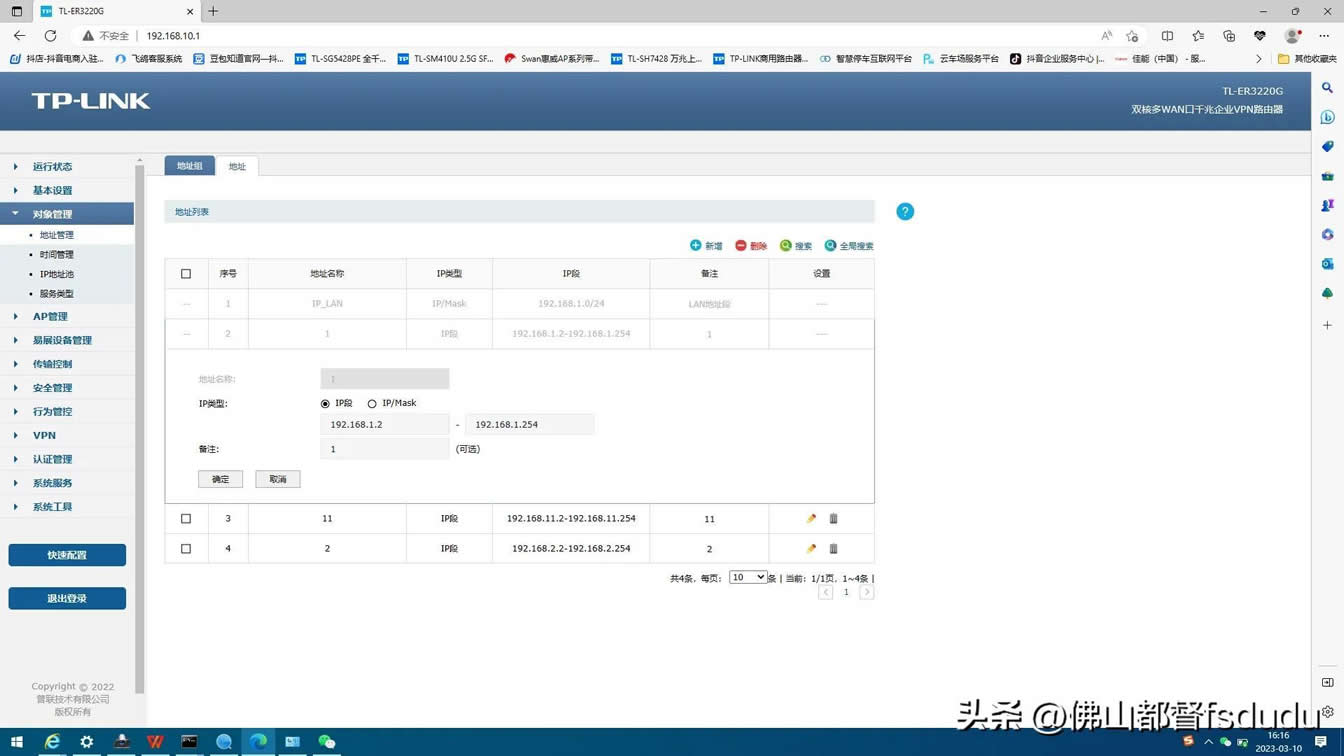Click the trash icon for row 4
Screen dimensions: 1344x756
click(833, 549)
